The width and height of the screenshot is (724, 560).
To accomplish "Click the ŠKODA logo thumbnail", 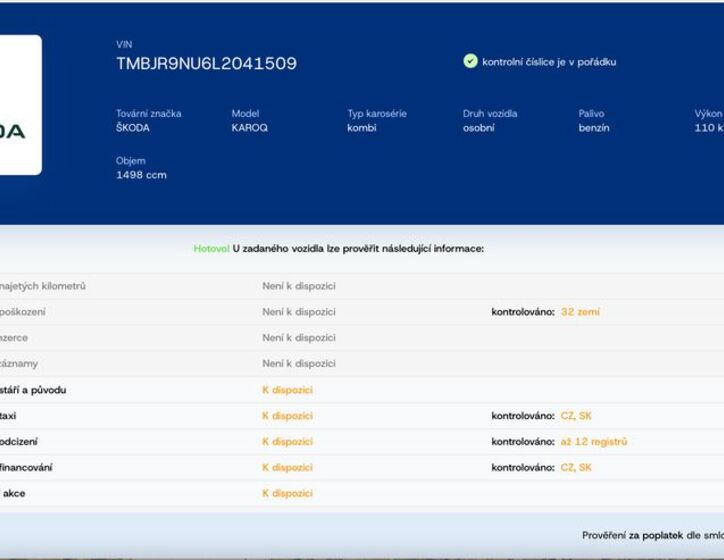I will point(20,105).
